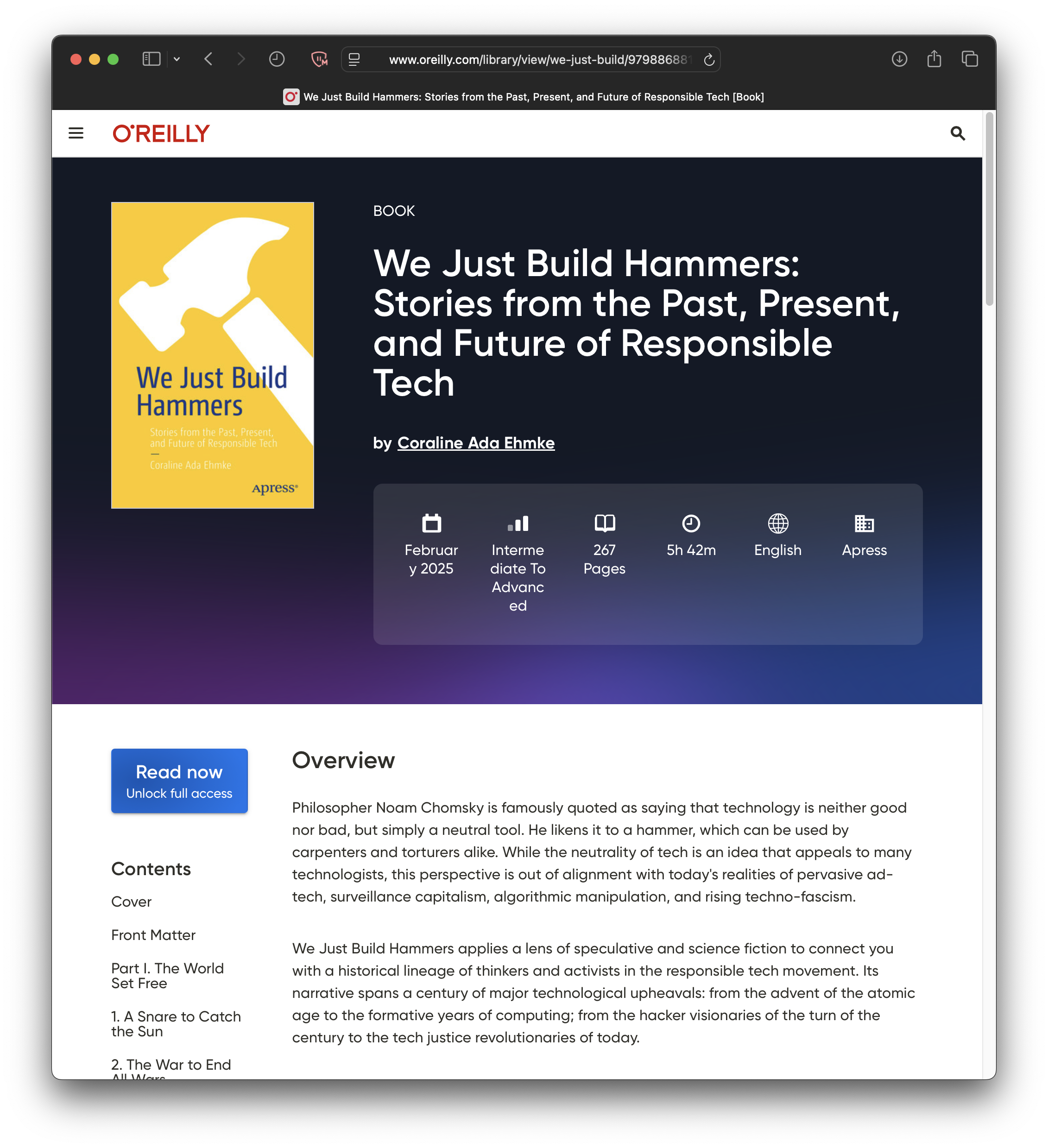
Task: Click the Read now button
Action: coord(179,781)
